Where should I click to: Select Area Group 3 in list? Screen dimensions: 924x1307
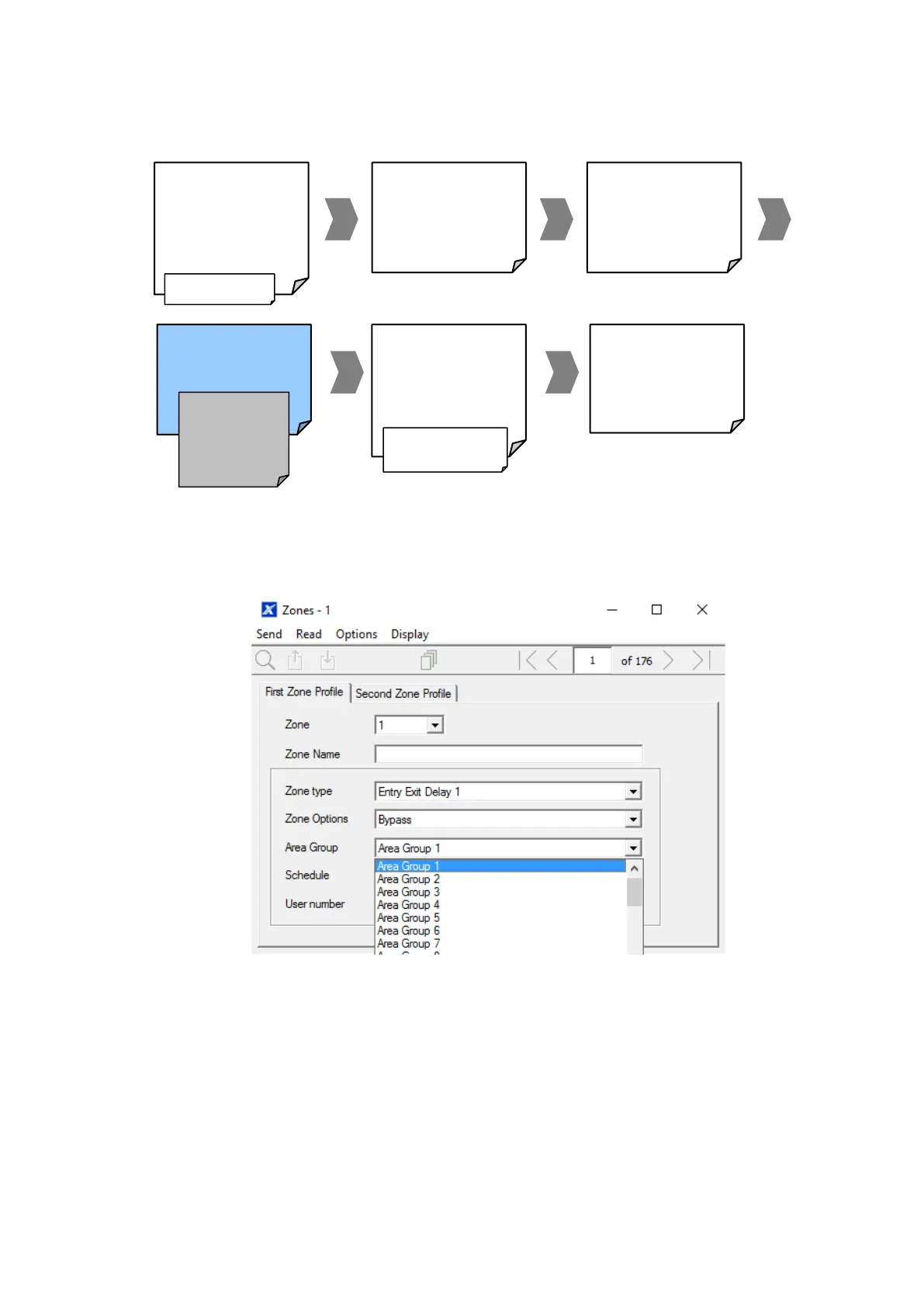coord(500,892)
